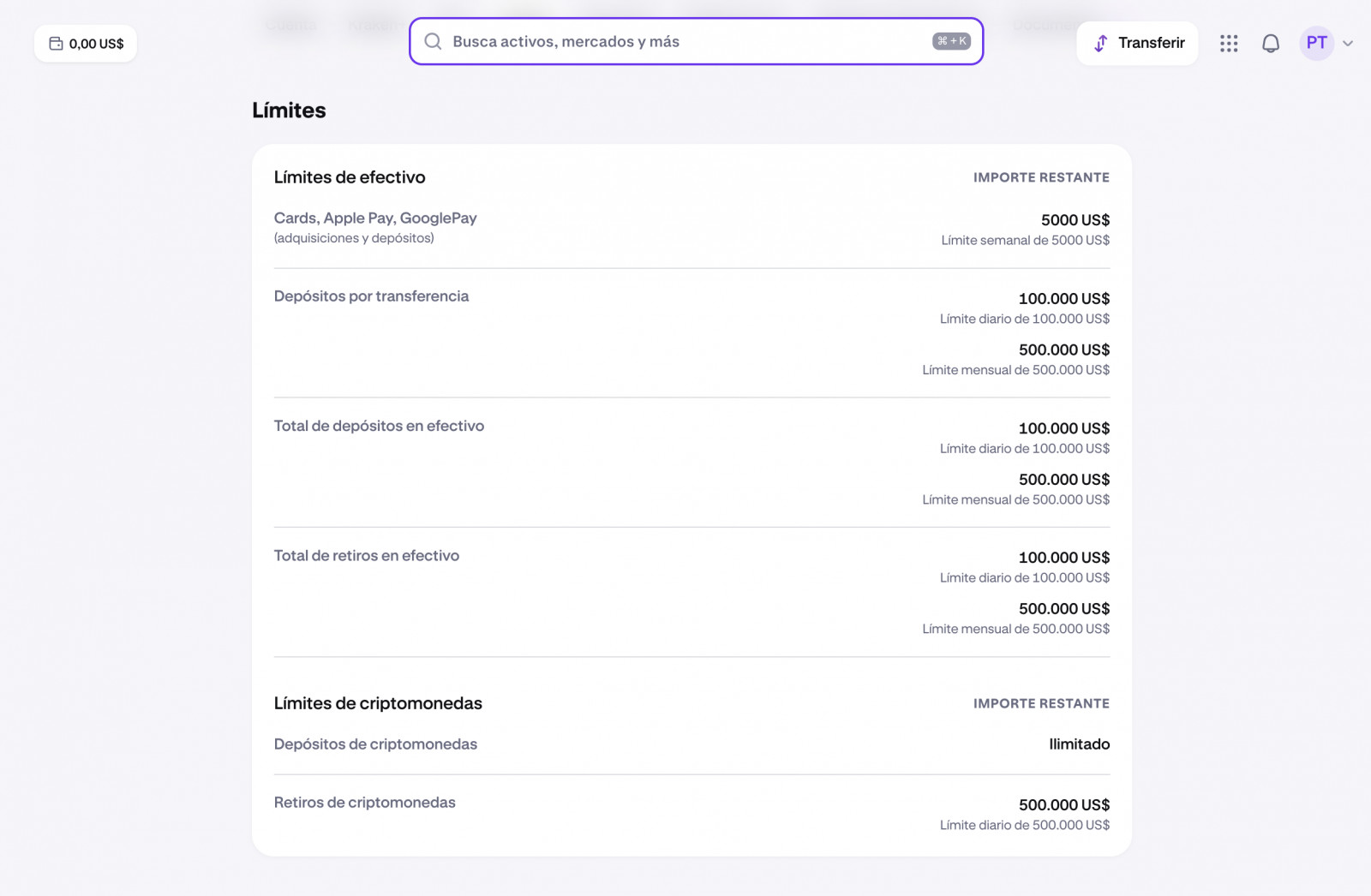
Task: Open the notifications bell
Action: pyautogui.click(x=1271, y=44)
